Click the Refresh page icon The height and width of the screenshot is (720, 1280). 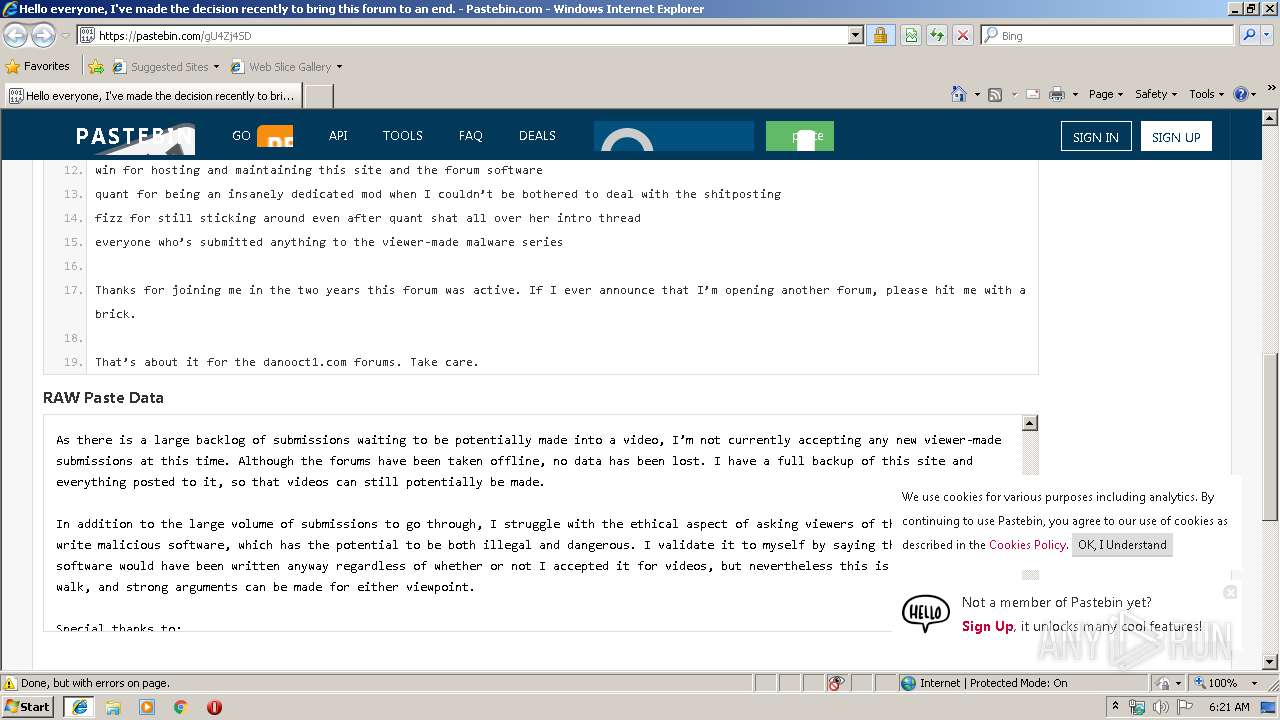(x=937, y=35)
